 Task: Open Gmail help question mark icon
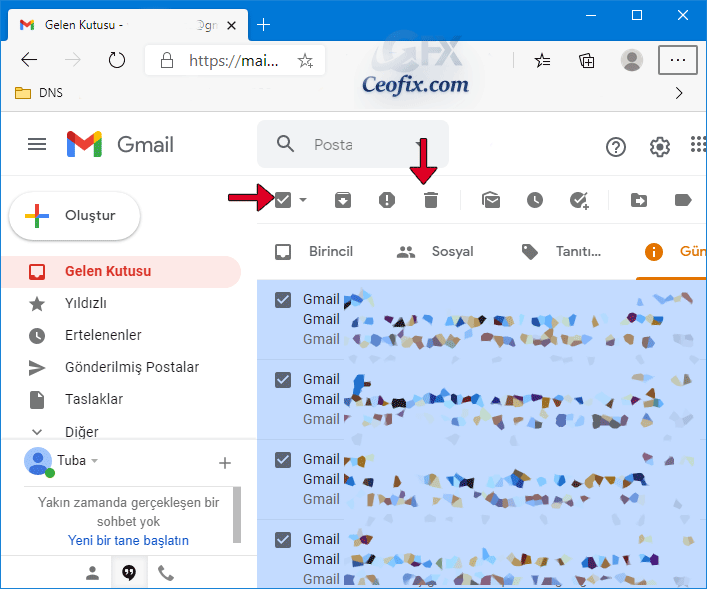[615, 147]
